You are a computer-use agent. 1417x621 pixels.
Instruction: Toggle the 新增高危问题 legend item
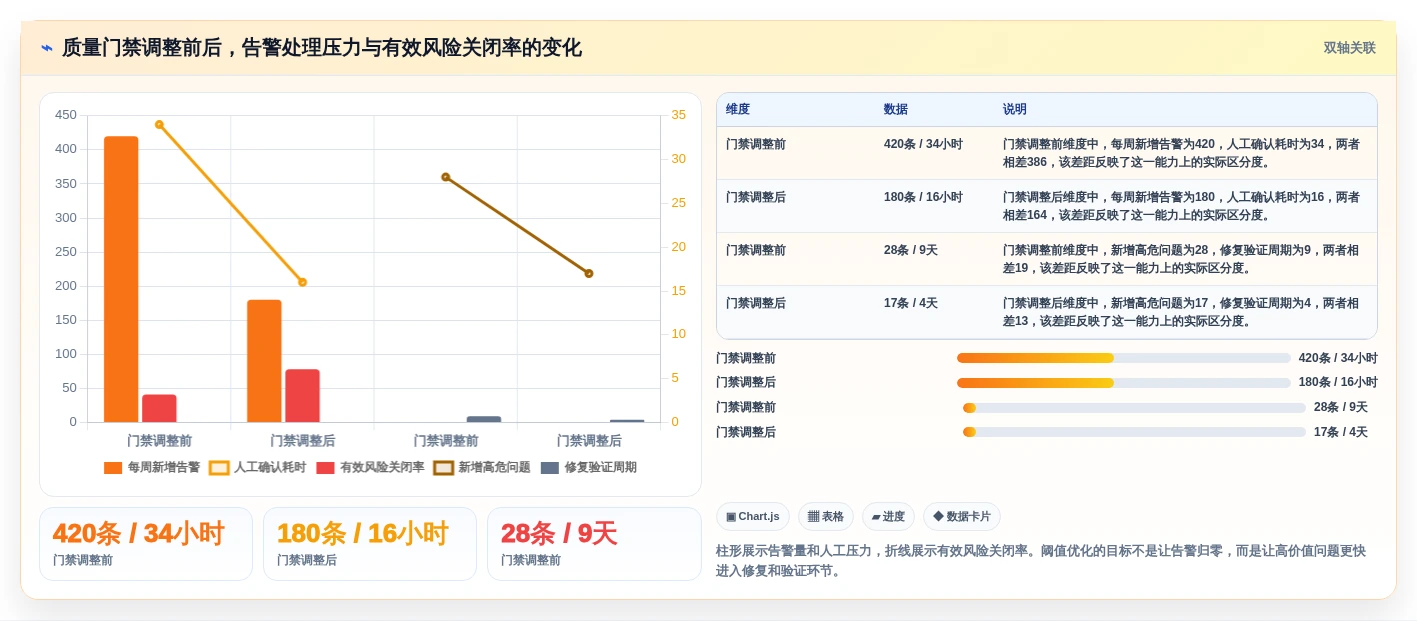[482, 467]
